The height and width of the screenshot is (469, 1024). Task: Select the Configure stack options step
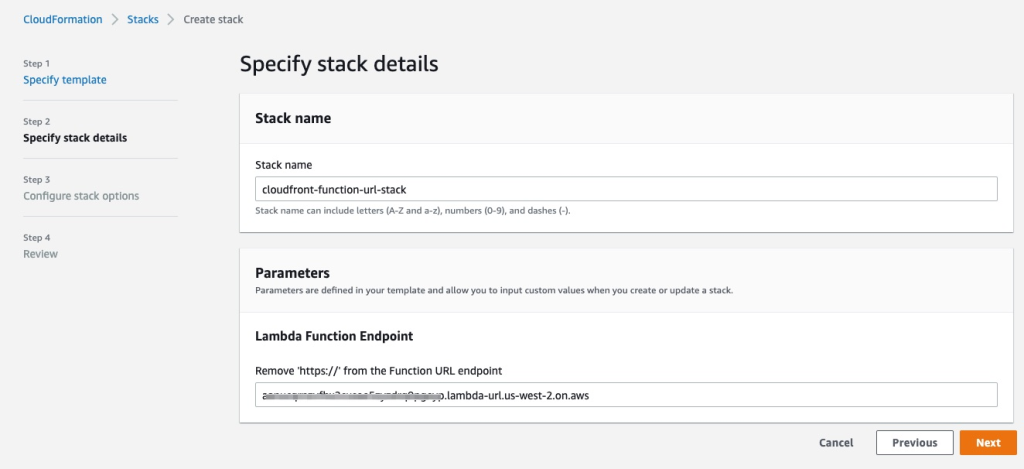pyautogui.click(x=81, y=196)
